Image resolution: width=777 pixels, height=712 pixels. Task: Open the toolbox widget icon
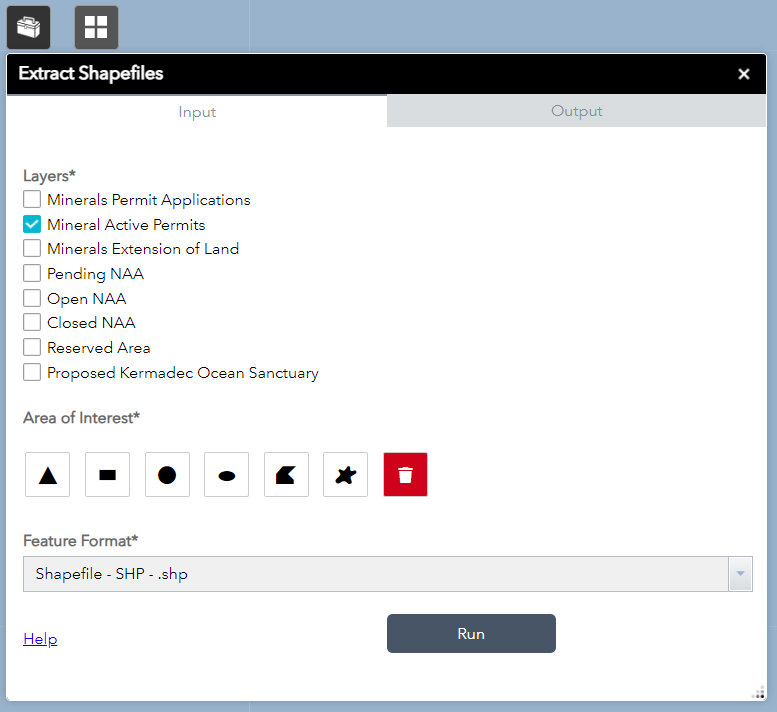pos(28,27)
